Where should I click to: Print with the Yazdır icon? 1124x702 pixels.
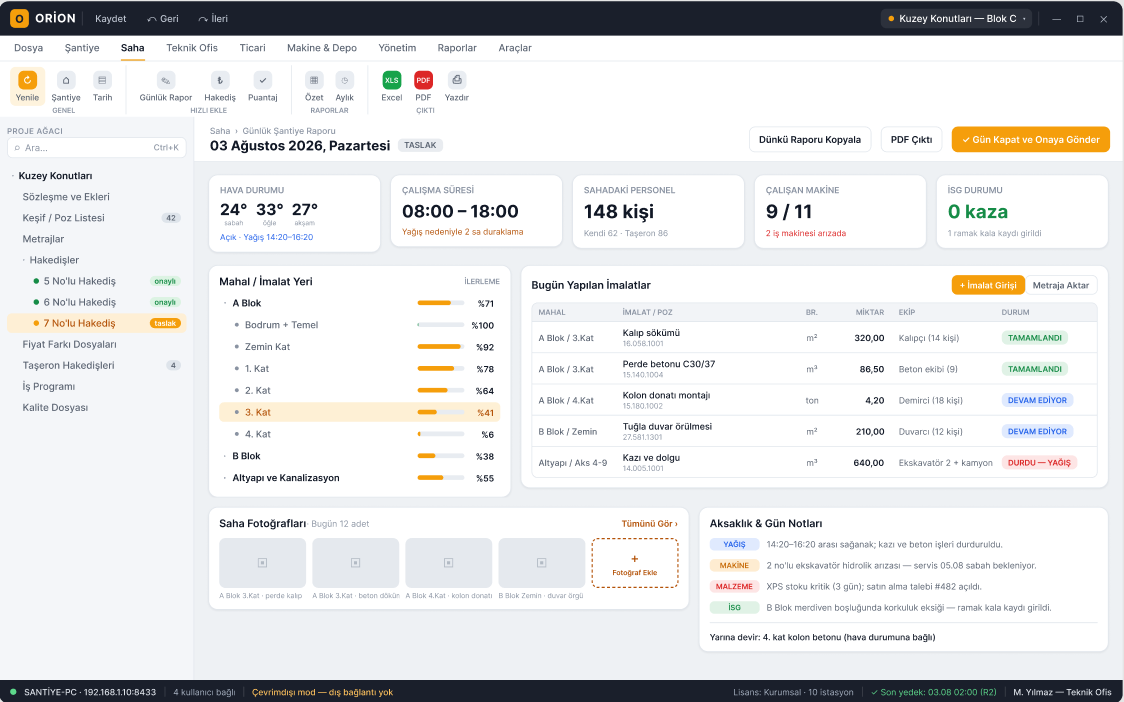(457, 80)
